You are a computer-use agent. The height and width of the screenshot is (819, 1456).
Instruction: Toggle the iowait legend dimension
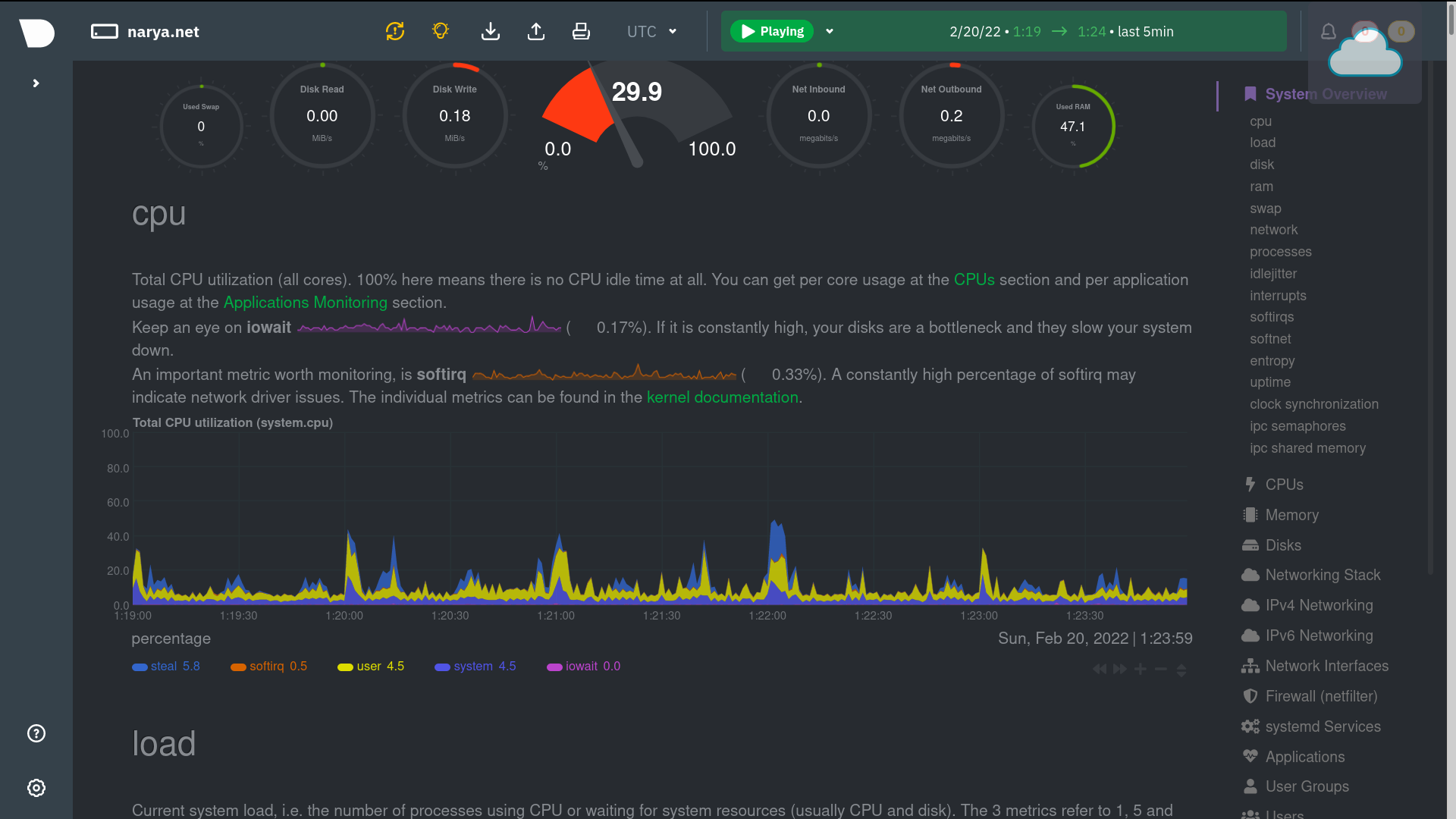point(581,667)
